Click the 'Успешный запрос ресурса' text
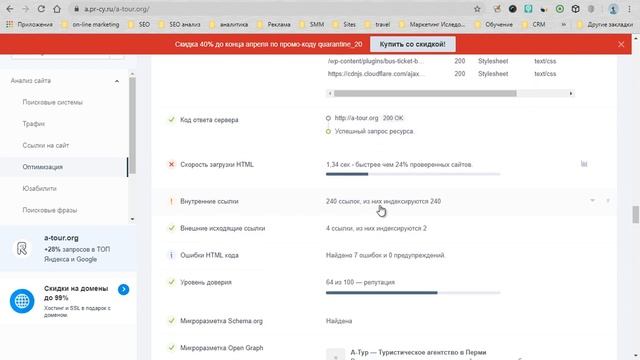This screenshot has width=640, height=360. [x=374, y=131]
